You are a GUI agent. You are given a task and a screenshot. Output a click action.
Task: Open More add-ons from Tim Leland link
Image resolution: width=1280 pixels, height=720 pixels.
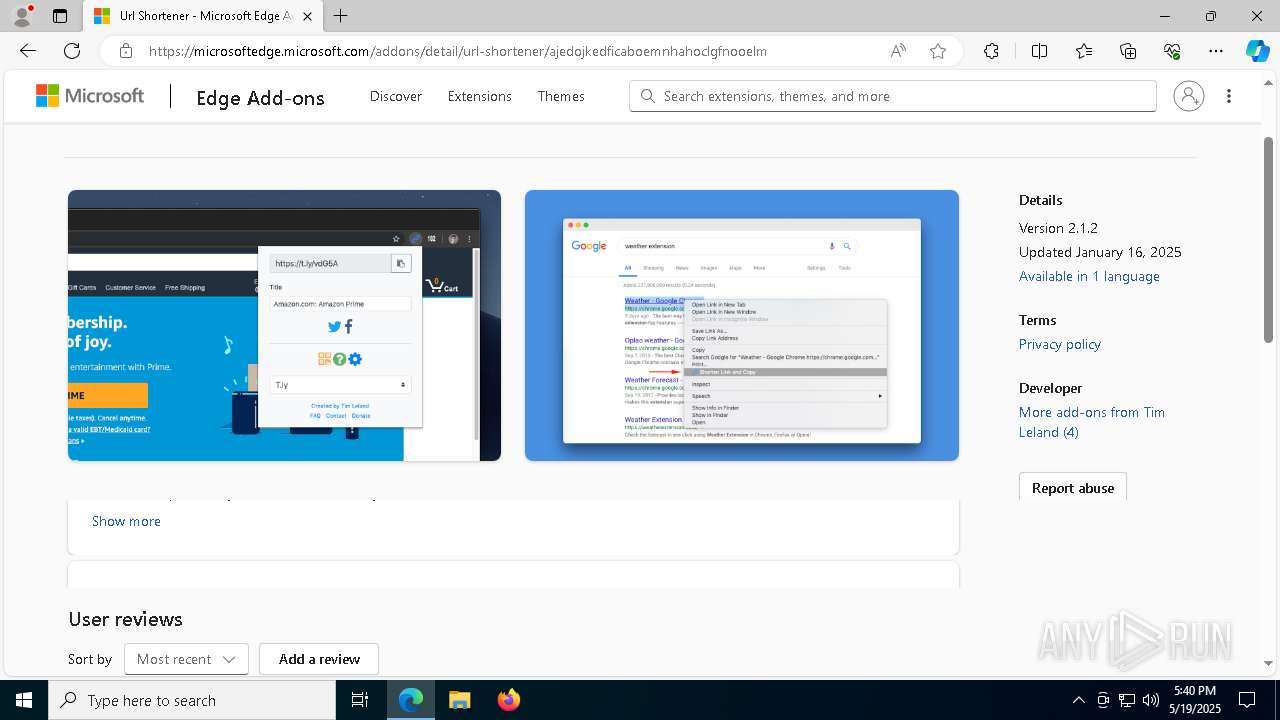[1092, 422]
